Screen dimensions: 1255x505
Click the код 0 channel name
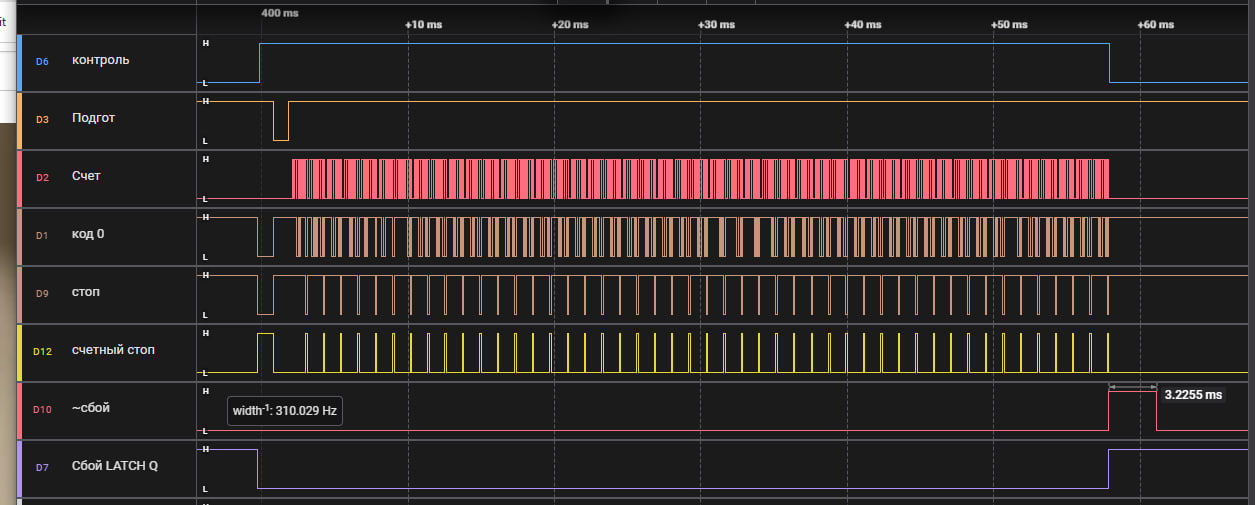click(x=88, y=234)
